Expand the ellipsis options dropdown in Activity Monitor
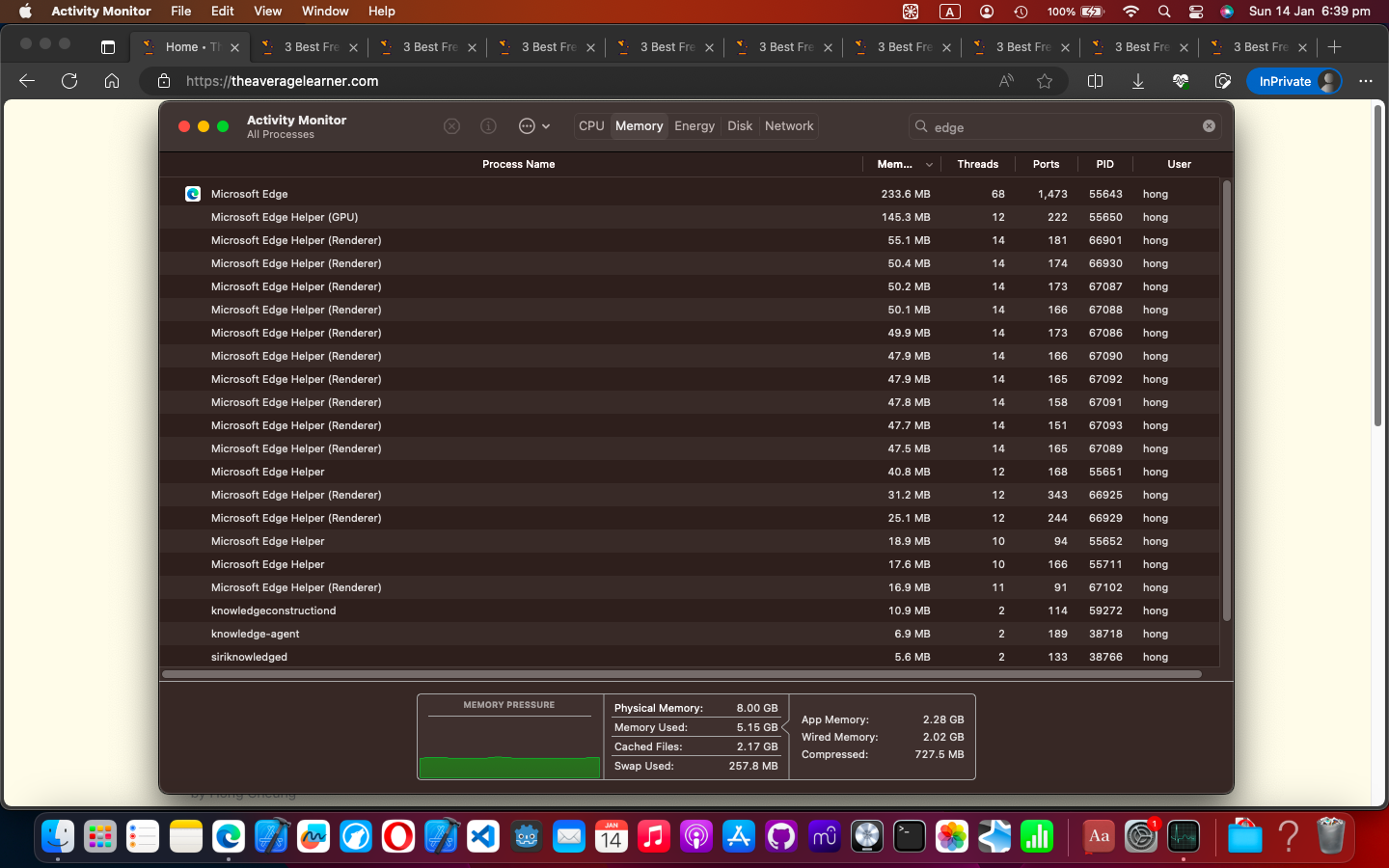 pyautogui.click(x=533, y=126)
